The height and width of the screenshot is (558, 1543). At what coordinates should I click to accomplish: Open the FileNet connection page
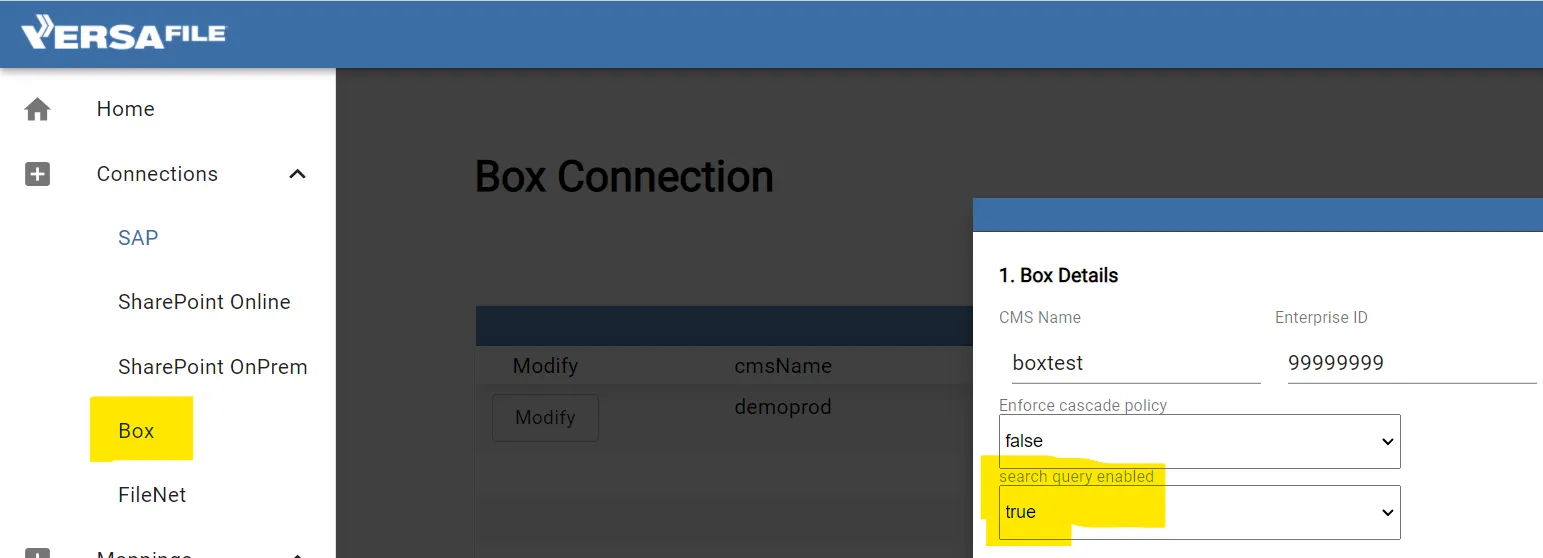152,495
